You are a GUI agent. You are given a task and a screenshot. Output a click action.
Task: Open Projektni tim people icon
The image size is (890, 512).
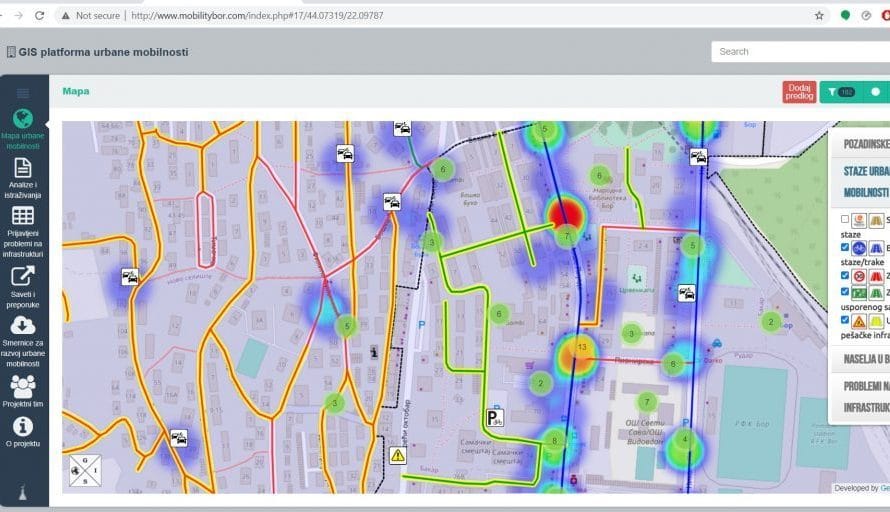click(23, 384)
